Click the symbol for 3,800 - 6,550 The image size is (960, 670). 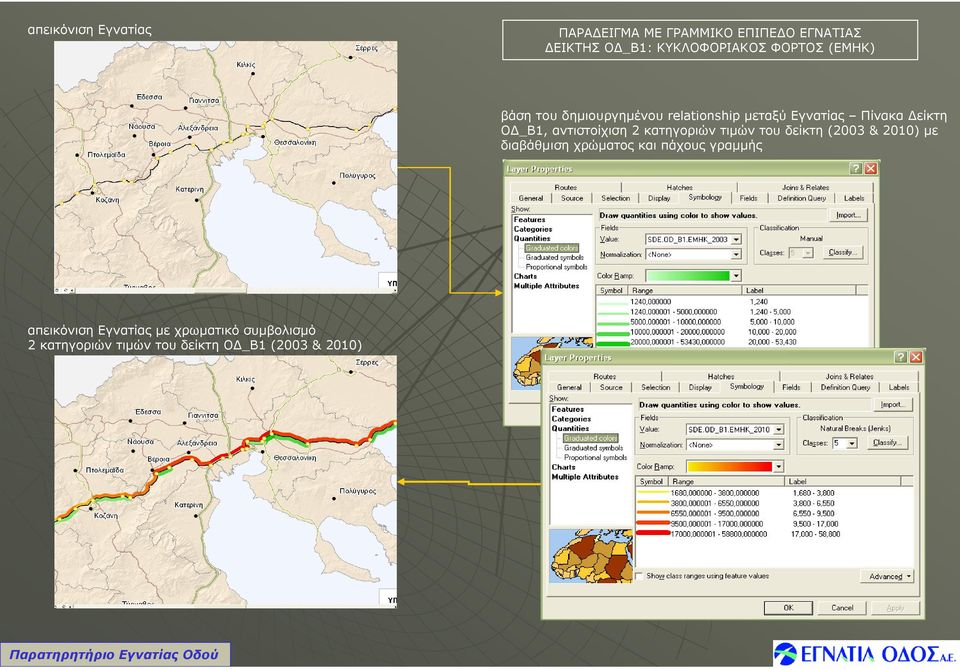[653, 503]
